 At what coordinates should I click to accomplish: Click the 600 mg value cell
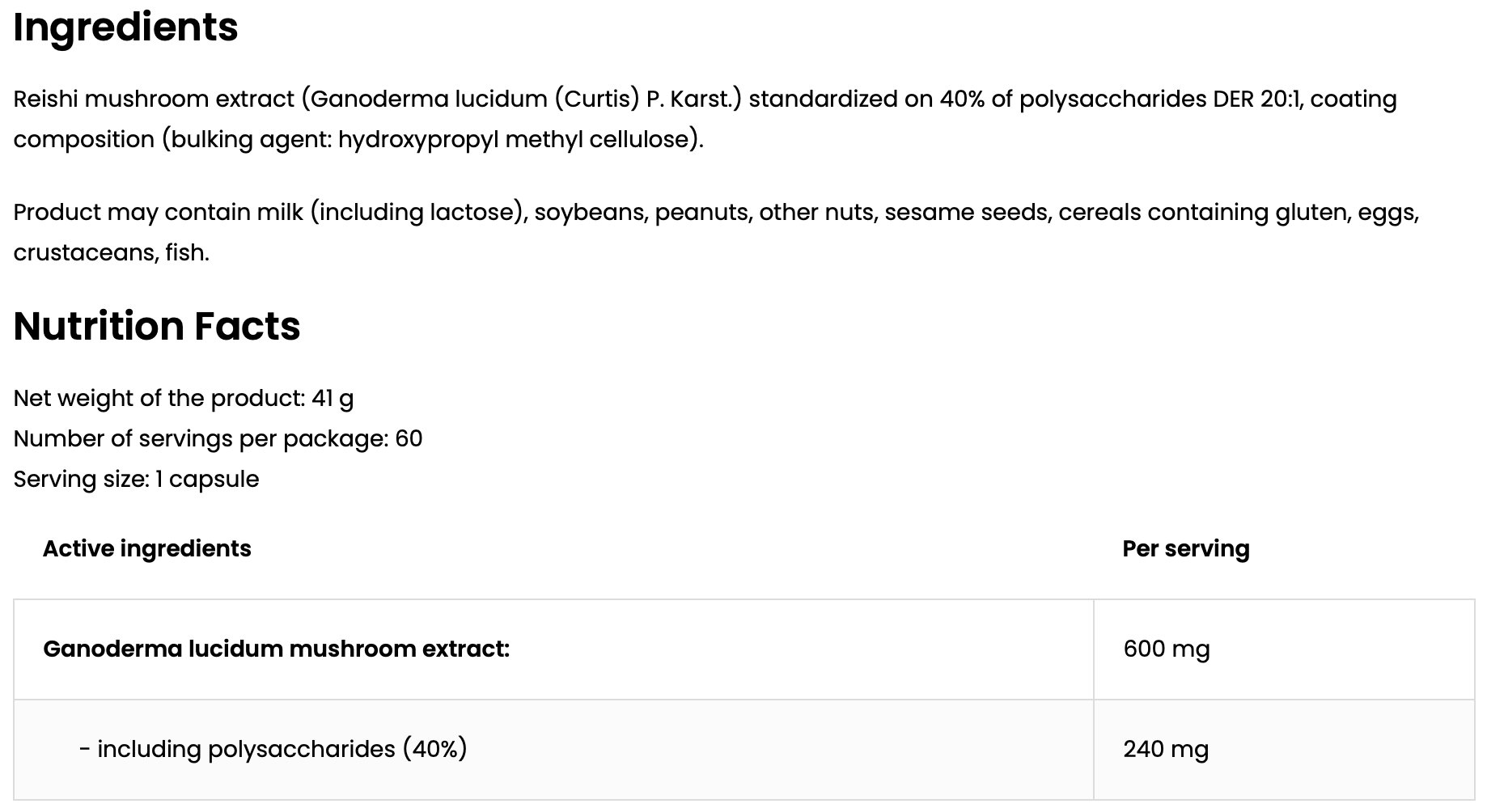coord(1284,649)
